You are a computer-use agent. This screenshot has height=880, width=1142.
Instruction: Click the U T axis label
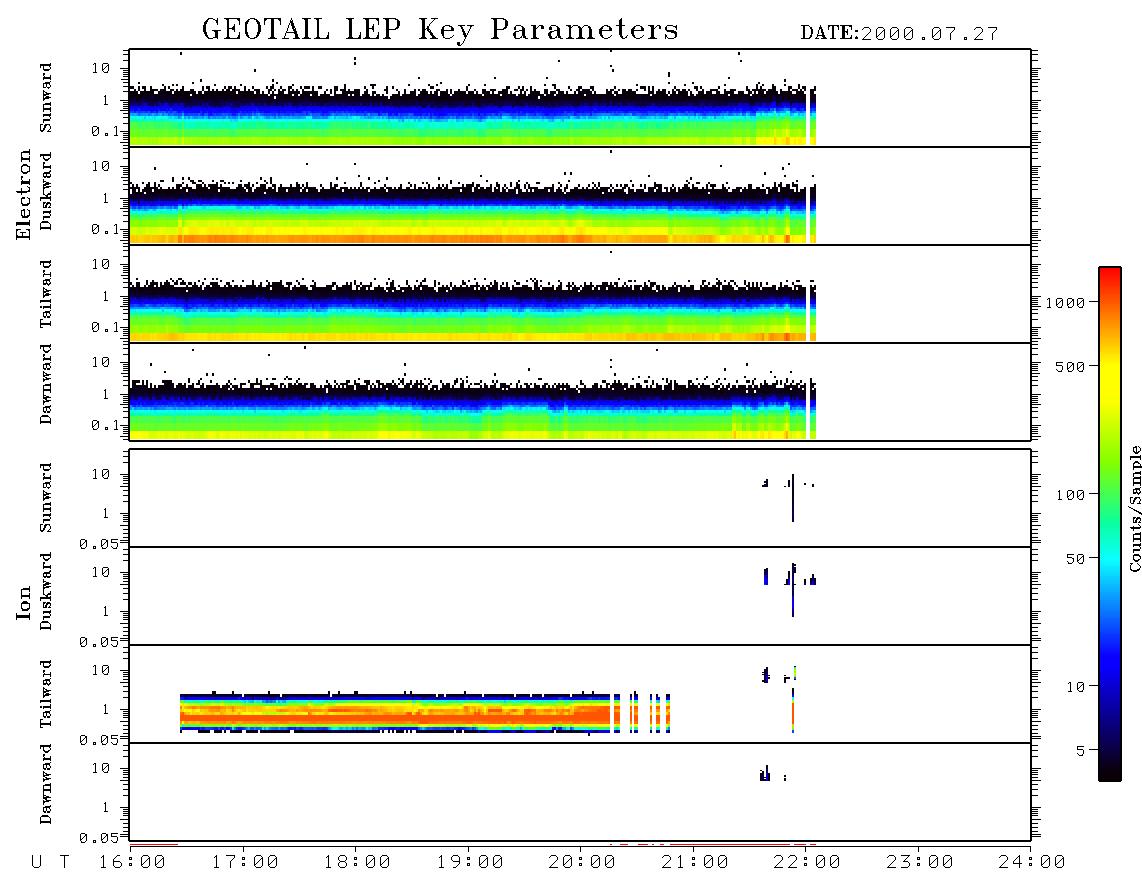(x=50, y=862)
